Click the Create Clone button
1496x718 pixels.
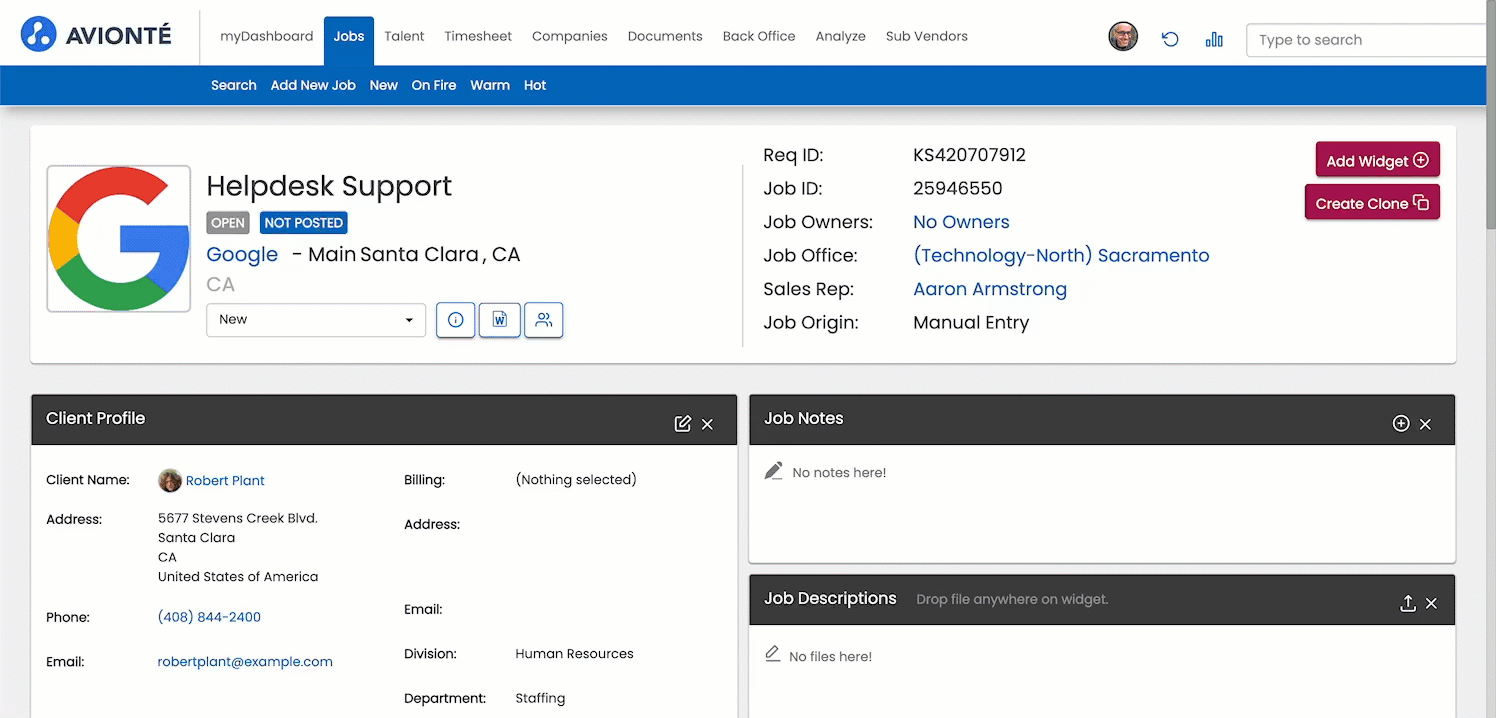click(x=1372, y=203)
